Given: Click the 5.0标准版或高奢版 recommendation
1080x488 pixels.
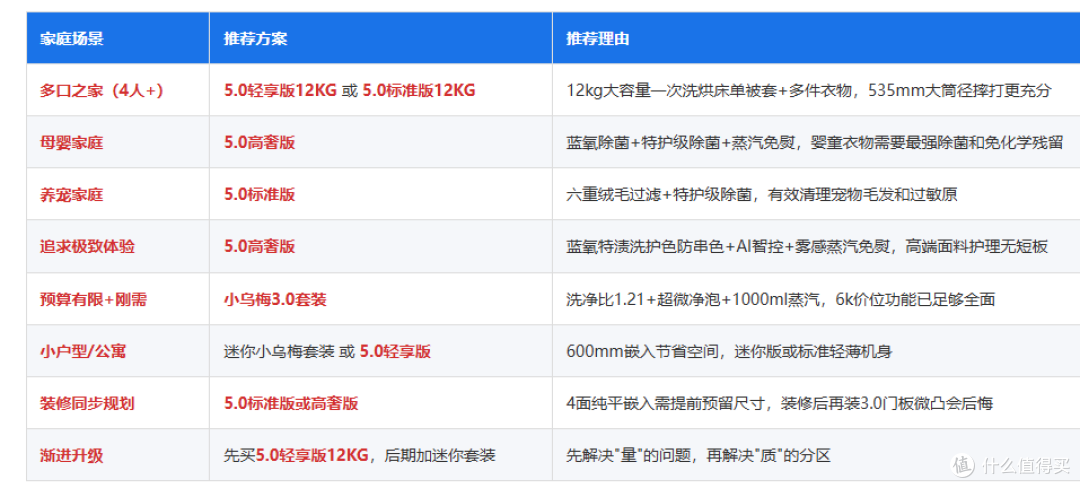Looking at the screenshot, I should [291, 403].
